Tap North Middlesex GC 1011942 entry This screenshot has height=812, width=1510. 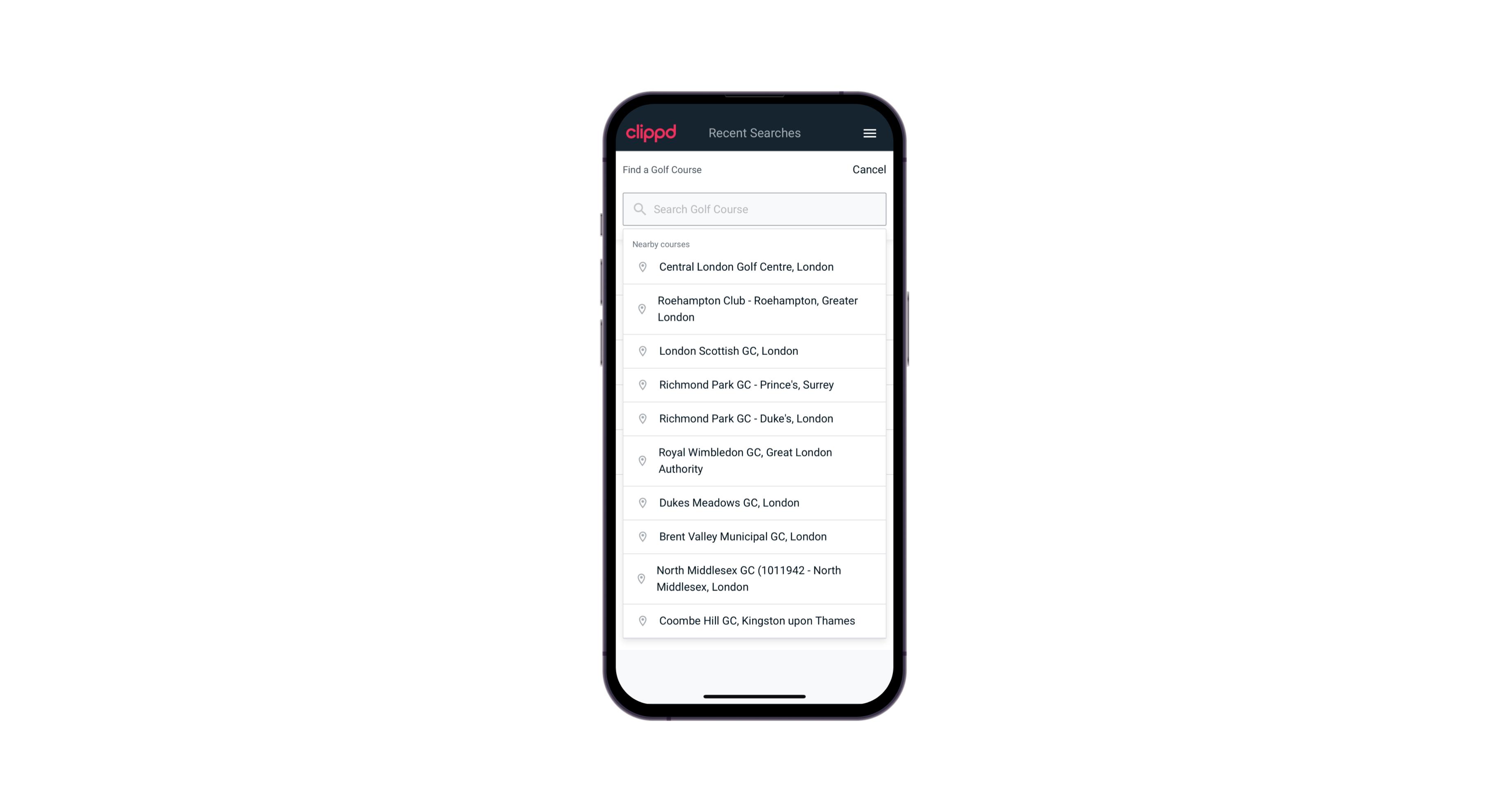point(754,578)
